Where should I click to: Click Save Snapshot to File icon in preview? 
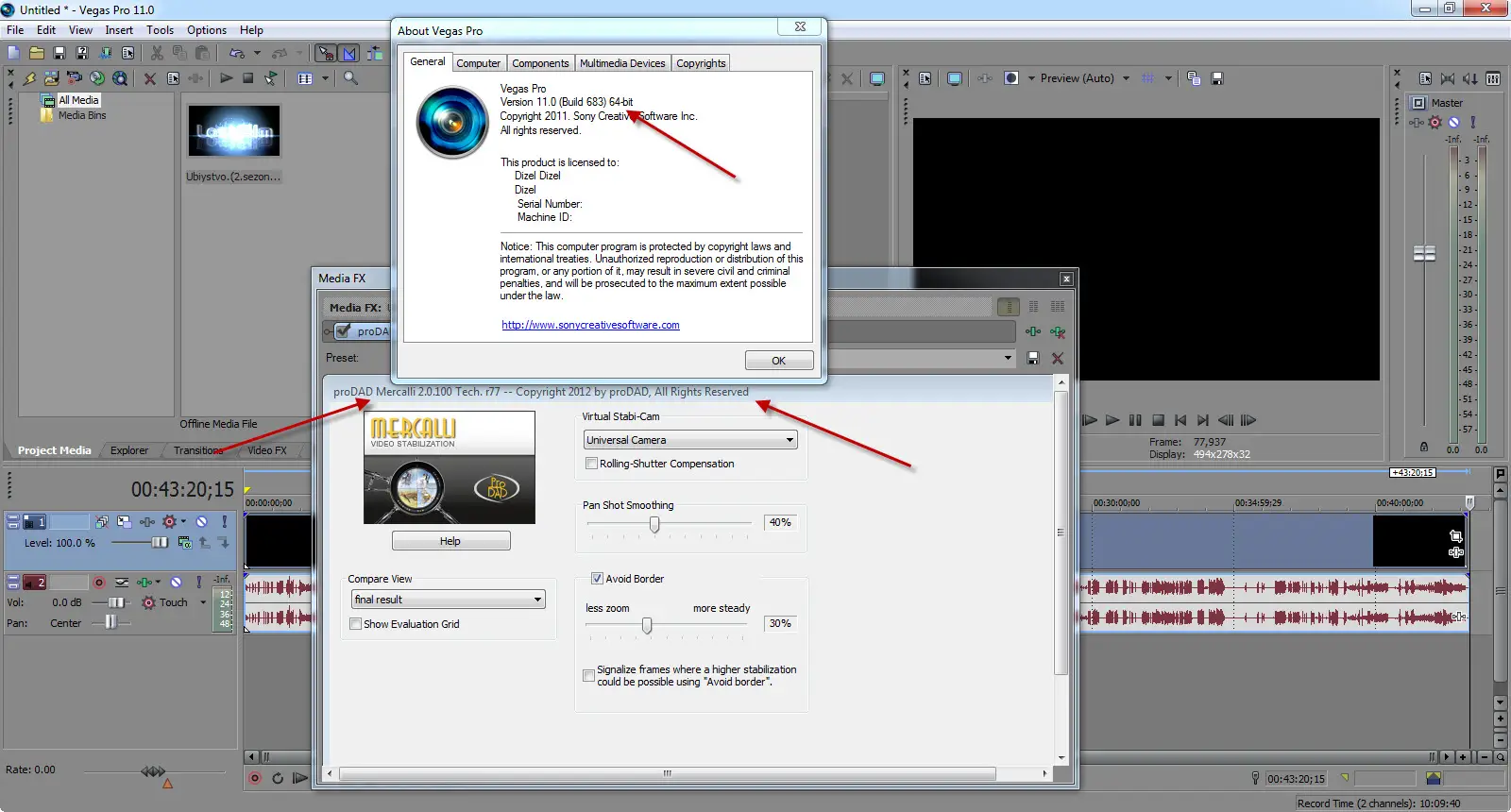1217,78
